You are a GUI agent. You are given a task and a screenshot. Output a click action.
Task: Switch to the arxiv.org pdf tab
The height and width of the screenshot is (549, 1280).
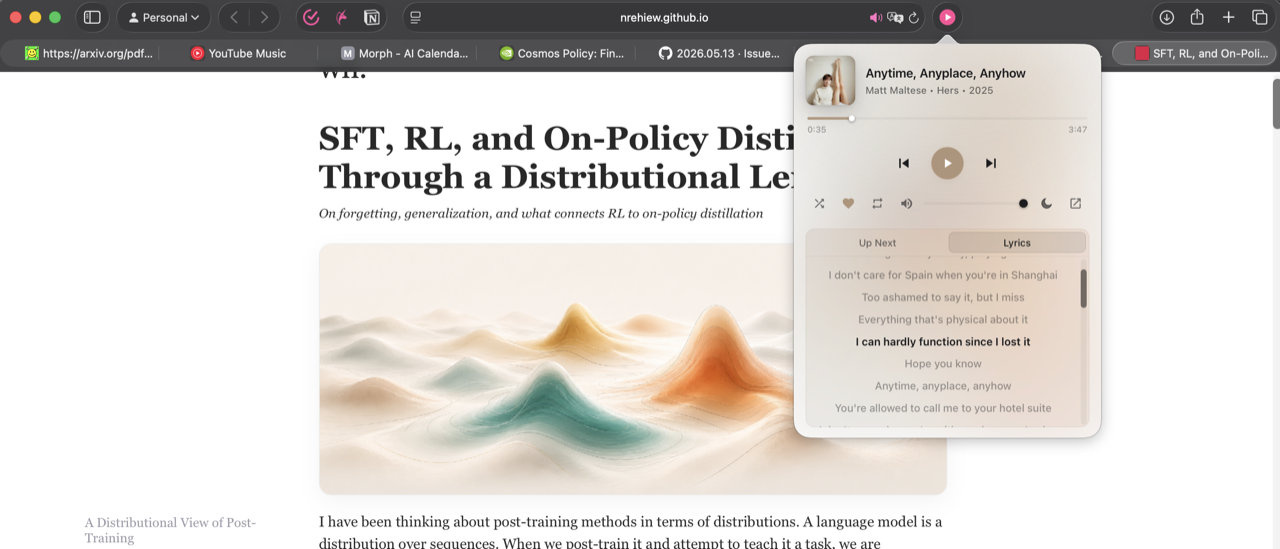pyautogui.click(x=89, y=54)
